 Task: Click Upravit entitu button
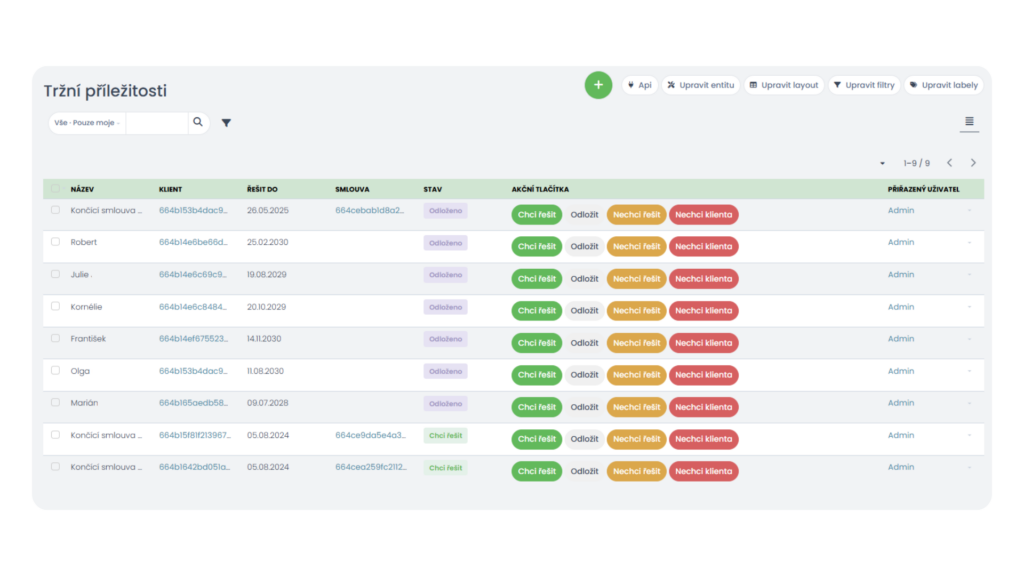pyautogui.click(x=700, y=85)
